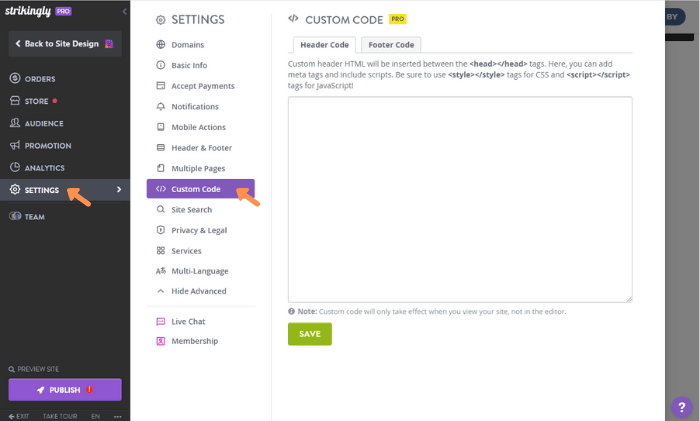Screen dimensions: 700x421
Task: Switch to Header Code tab
Action: tap(325, 45)
